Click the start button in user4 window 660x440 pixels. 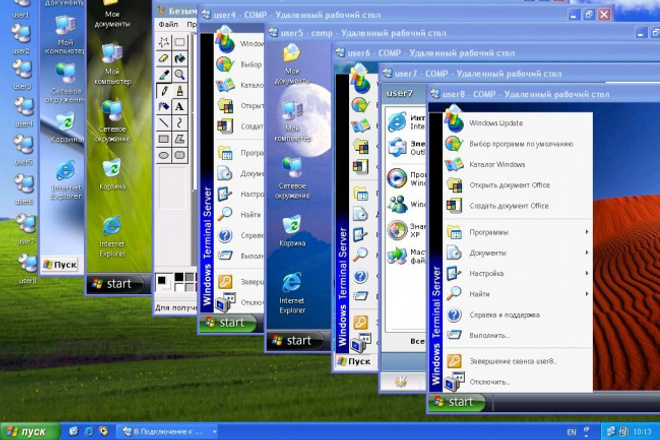point(227,322)
